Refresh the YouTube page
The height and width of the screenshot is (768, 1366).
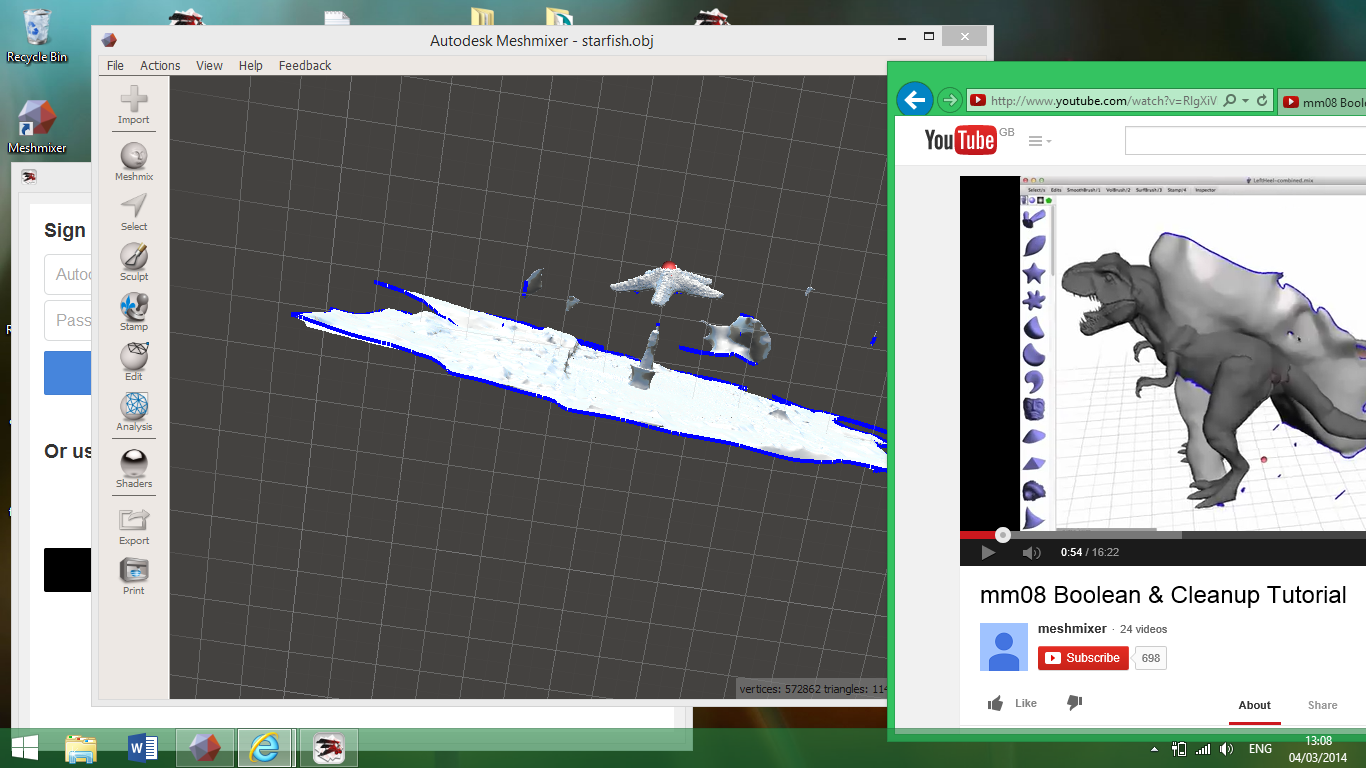pyautogui.click(x=1262, y=101)
